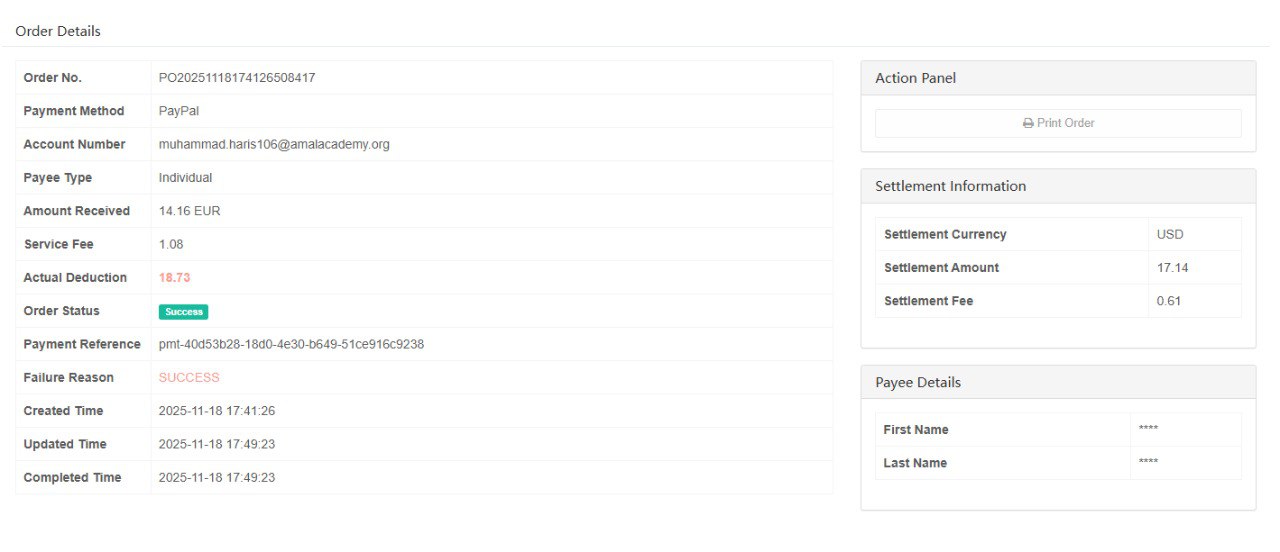Click the Payee Details panel header
Viewport: 1280px width, 552px height.
[917, 382]
